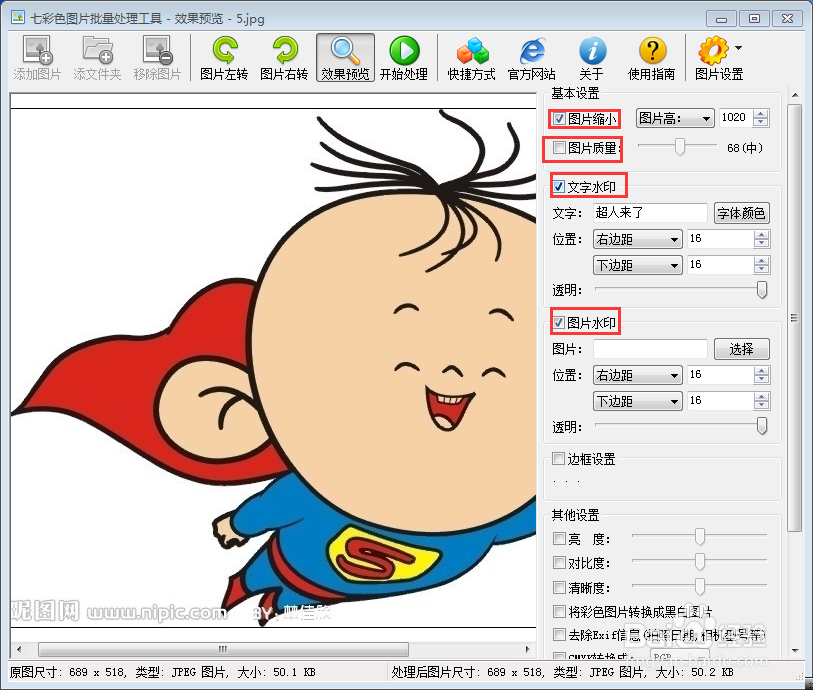
Task: Click the image watermark transparency slider handle
Action: (x=762, y=426)
